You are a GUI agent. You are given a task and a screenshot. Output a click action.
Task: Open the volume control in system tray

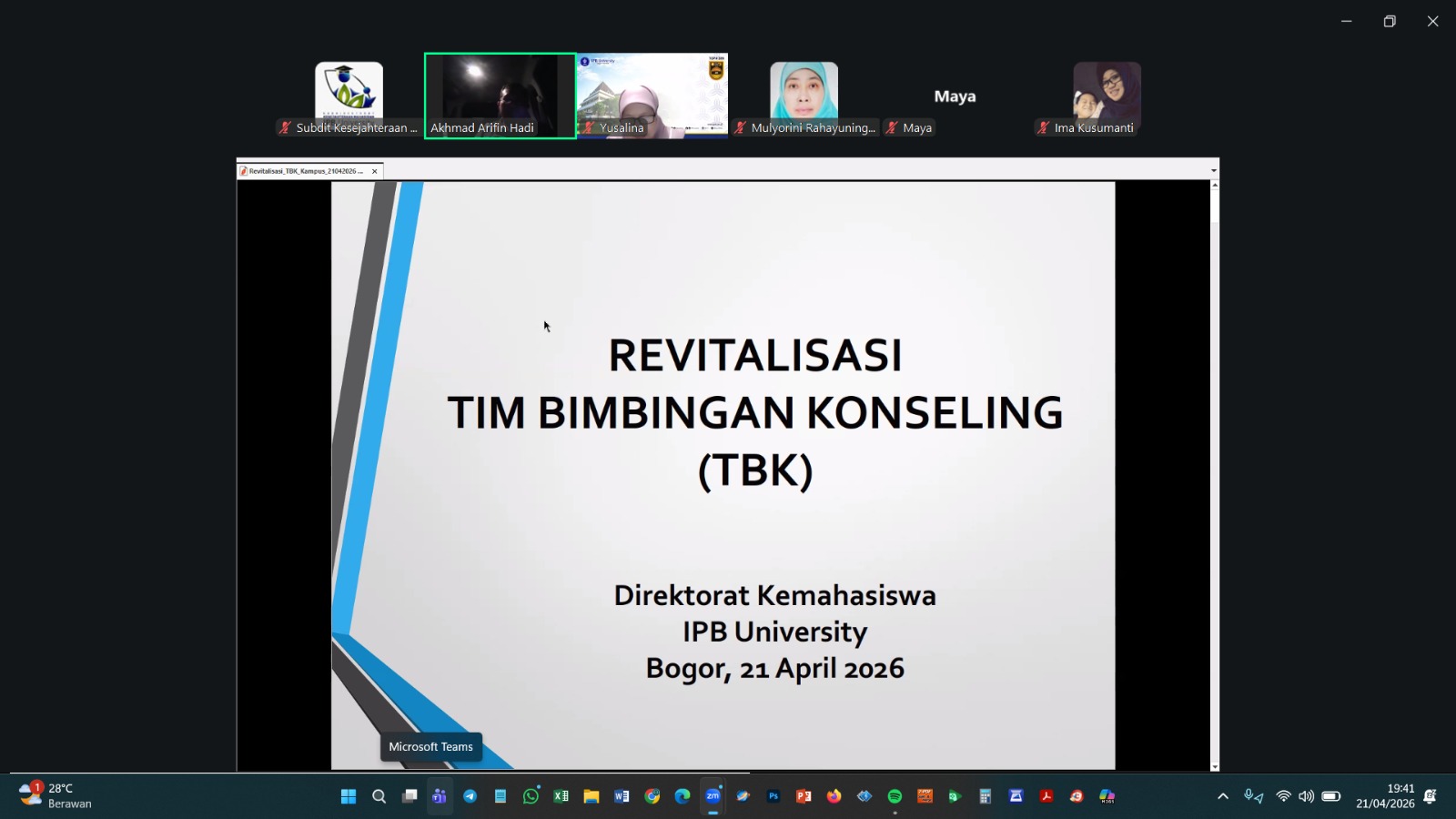[x=1306, y=796]
